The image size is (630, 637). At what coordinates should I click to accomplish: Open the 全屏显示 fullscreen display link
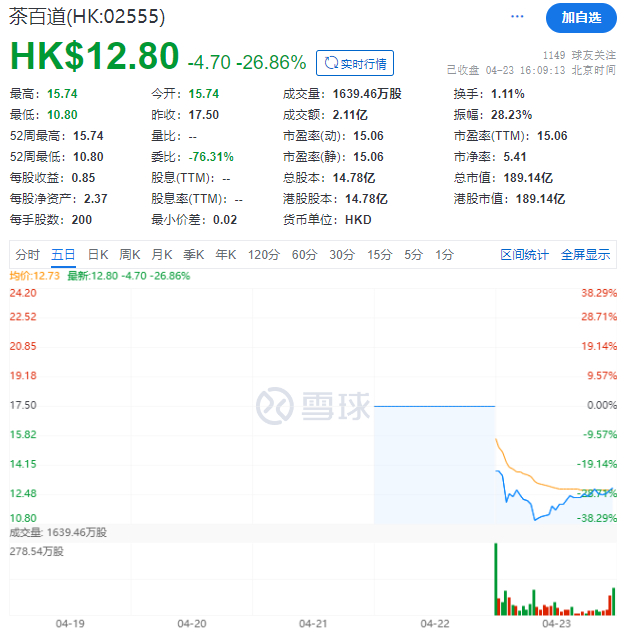click(x=585, y=255)
